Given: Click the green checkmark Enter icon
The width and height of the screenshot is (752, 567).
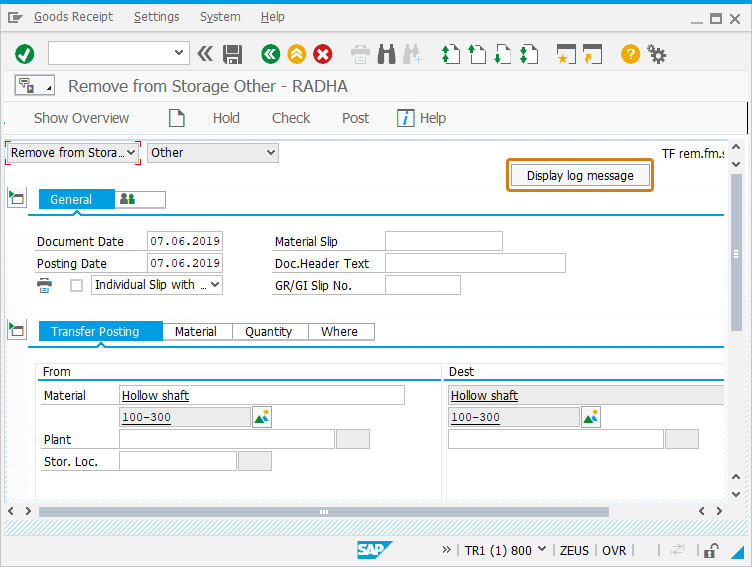Looking at the screenshot, I should coord(24,54).
